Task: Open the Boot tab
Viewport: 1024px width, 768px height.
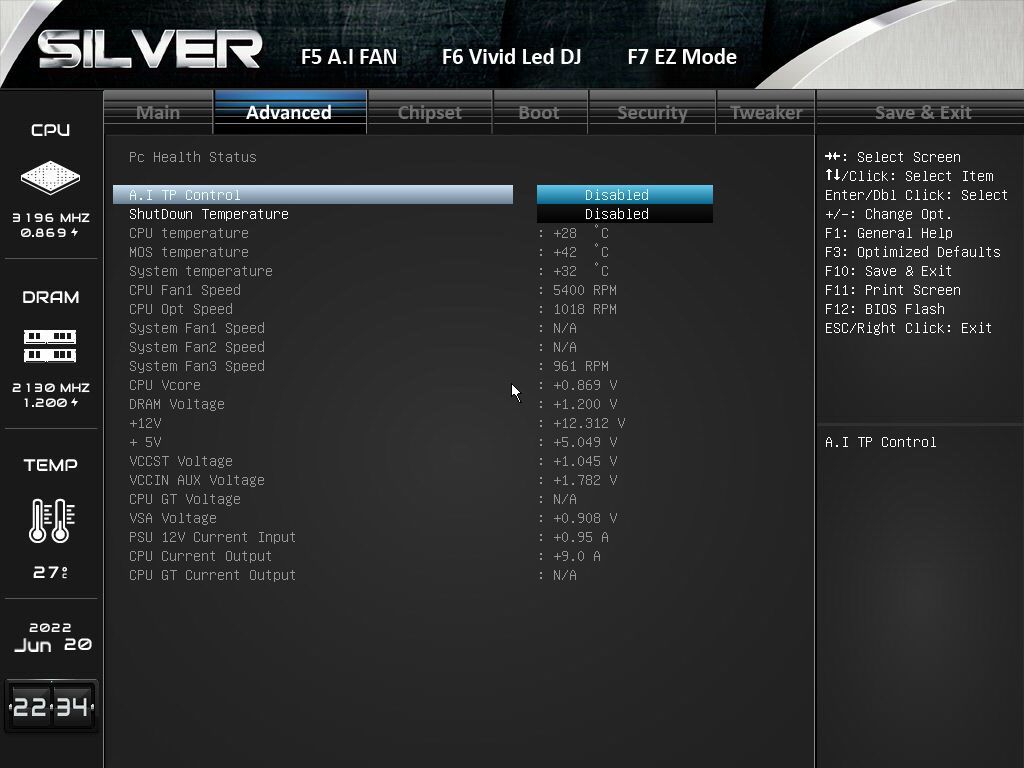Action: click(539, 112)
